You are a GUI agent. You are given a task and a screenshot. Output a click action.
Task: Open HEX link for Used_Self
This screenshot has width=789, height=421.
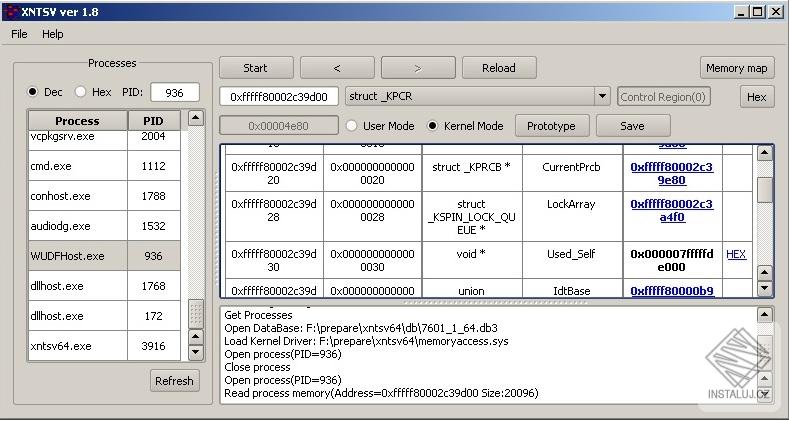pyautogui.click(x=736, y=255)
